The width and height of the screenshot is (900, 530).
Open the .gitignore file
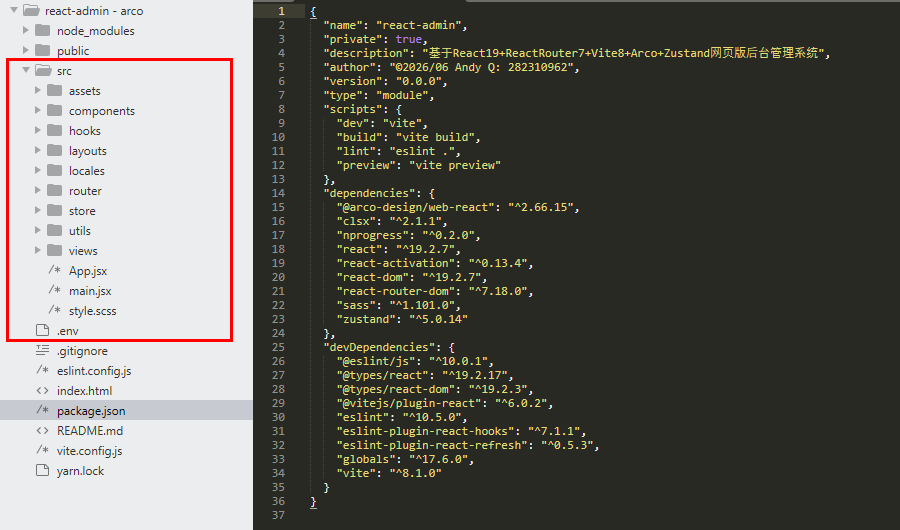pos(82,351)
